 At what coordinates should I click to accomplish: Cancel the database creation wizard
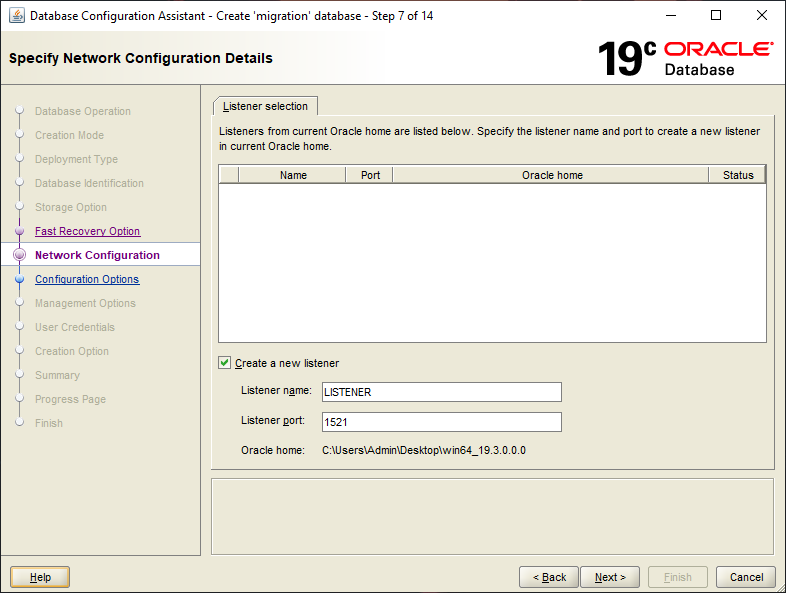coord(746,577)
